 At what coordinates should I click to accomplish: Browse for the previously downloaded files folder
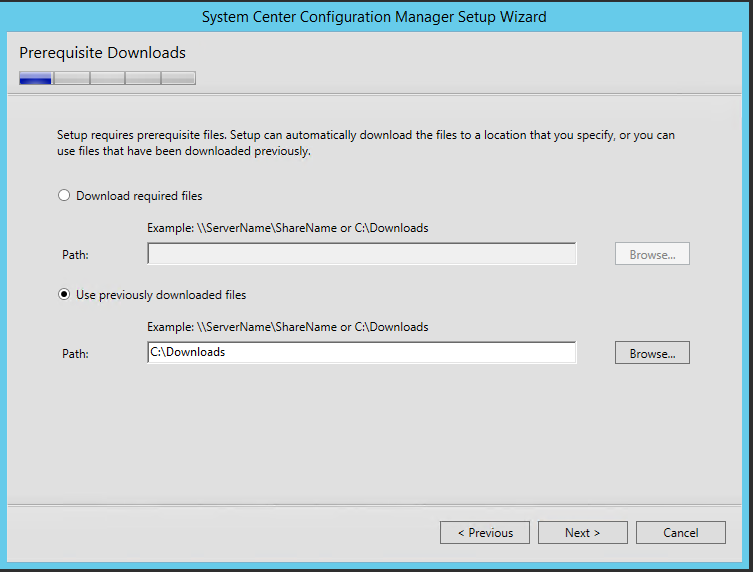(652, 353)
